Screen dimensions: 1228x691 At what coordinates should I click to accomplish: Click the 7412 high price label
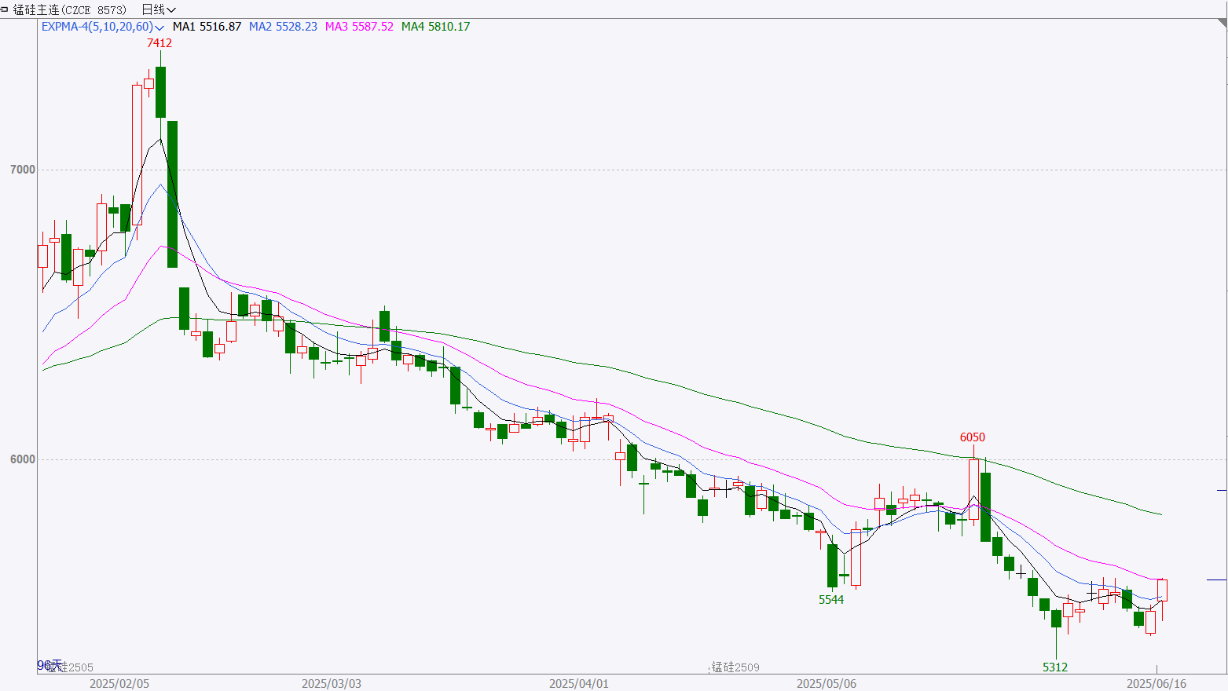(x=159, y=43)
